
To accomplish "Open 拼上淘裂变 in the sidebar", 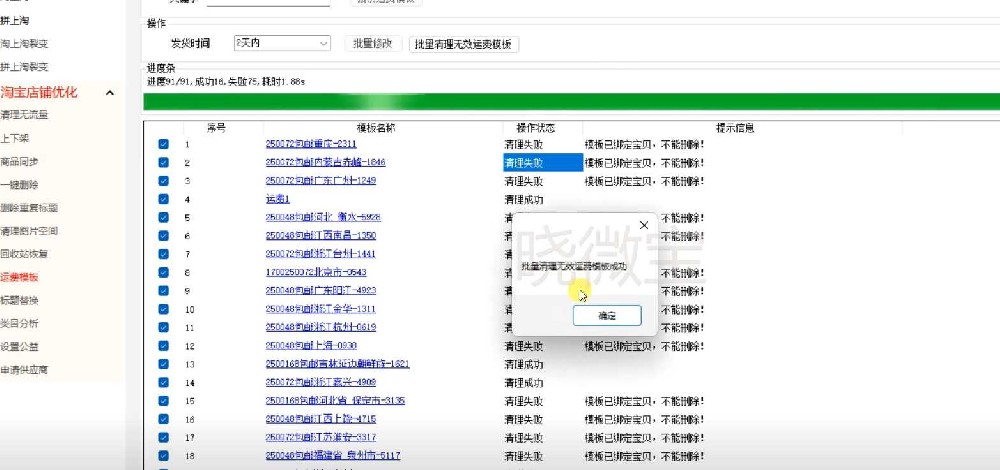I will click(x=24, y=67).
